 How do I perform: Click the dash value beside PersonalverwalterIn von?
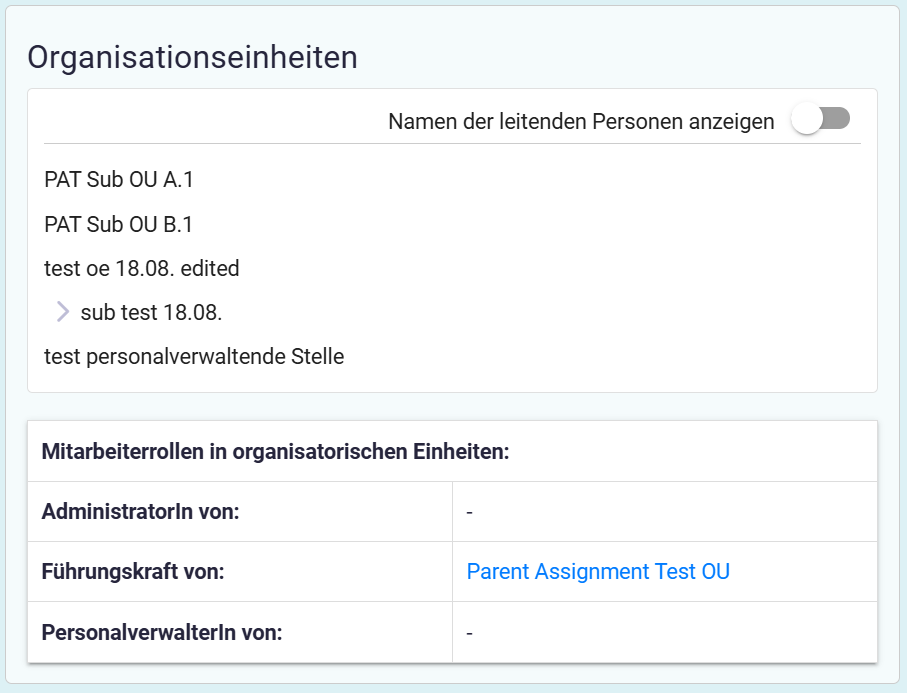click(x=469, y=633)
